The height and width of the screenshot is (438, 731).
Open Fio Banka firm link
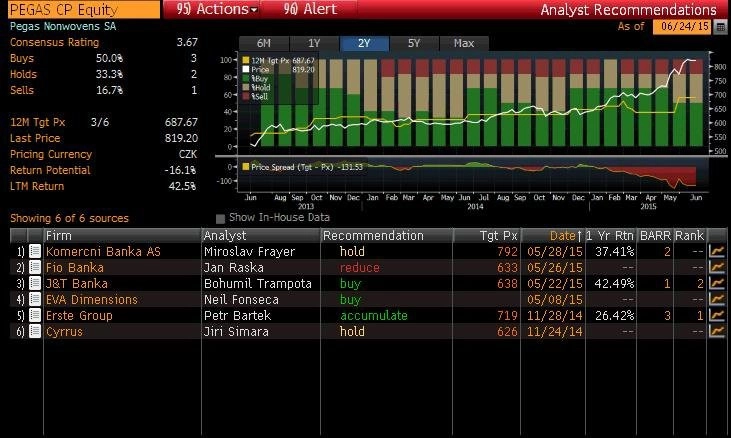pos(75,267)
